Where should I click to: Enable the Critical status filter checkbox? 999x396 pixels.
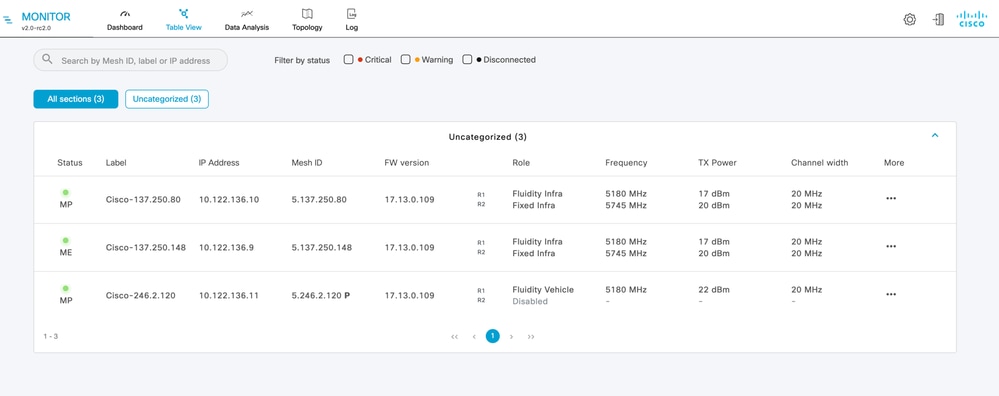tap(349, 60)
